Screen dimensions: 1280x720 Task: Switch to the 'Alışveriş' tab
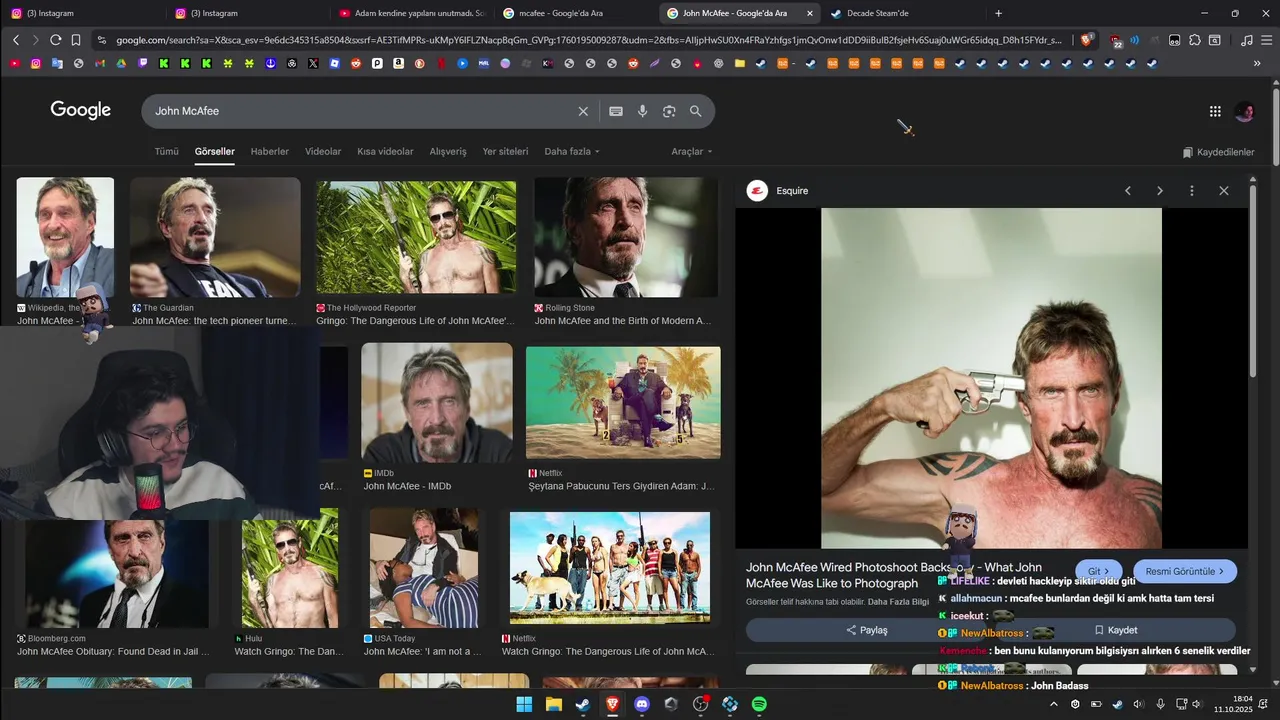coord(448,152)
